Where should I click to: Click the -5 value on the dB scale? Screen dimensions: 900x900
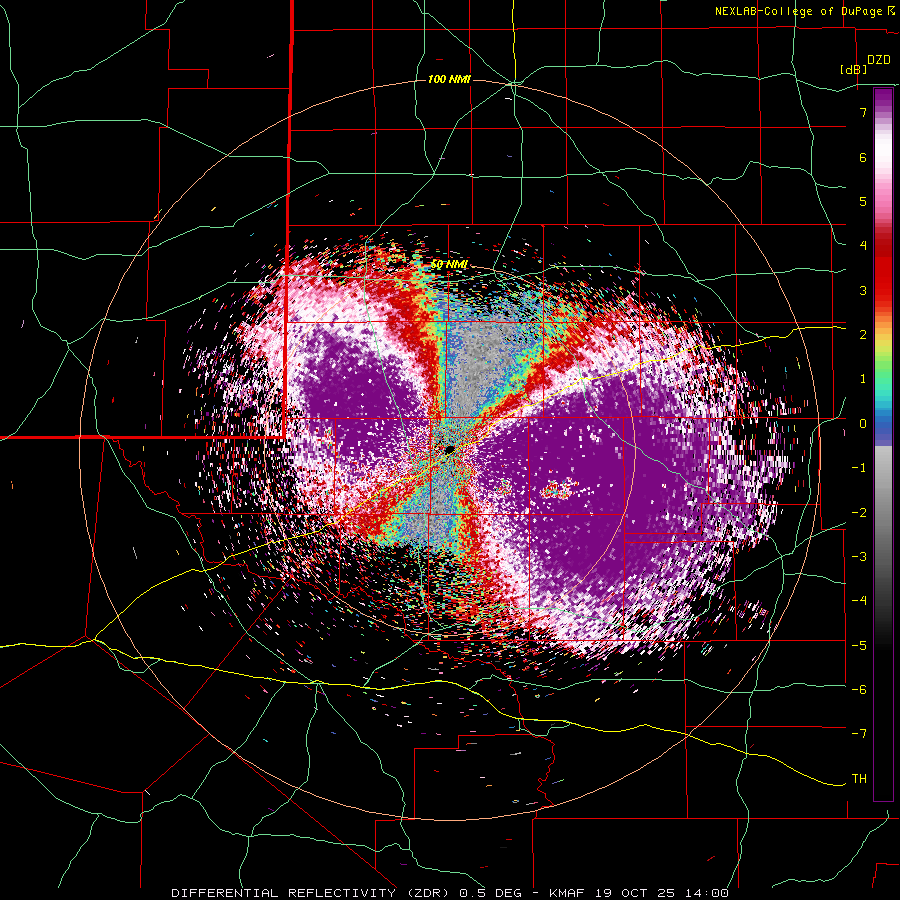click(859, 645)
